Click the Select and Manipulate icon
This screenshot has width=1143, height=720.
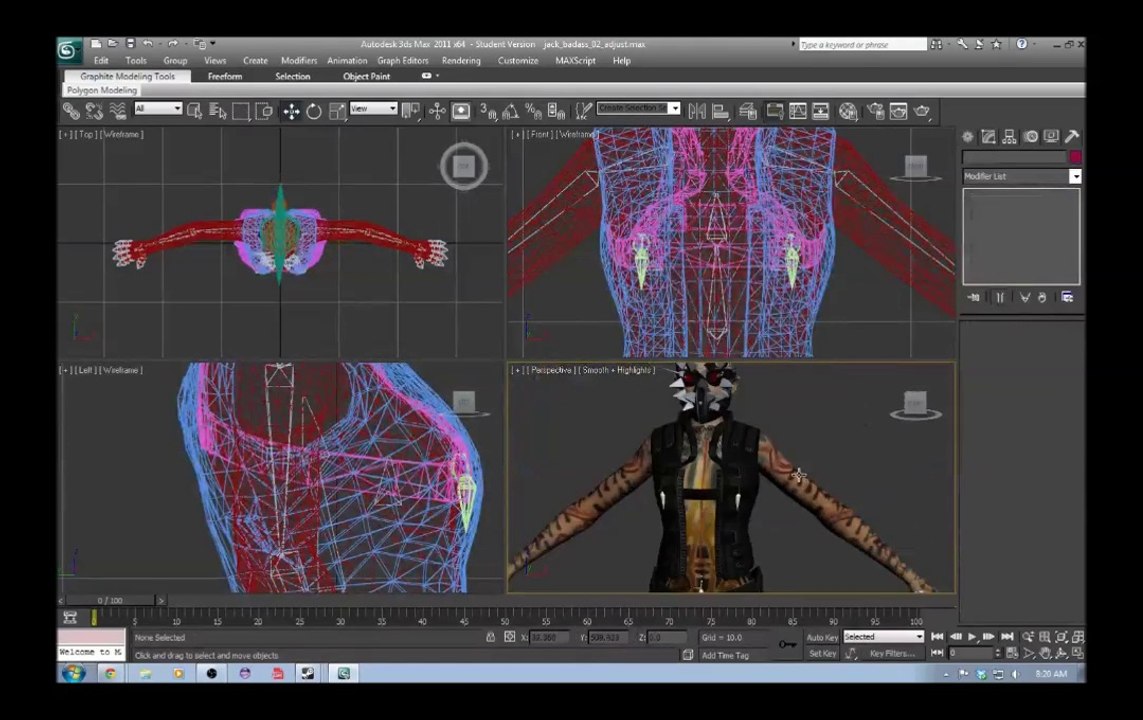tap(437, 111)
